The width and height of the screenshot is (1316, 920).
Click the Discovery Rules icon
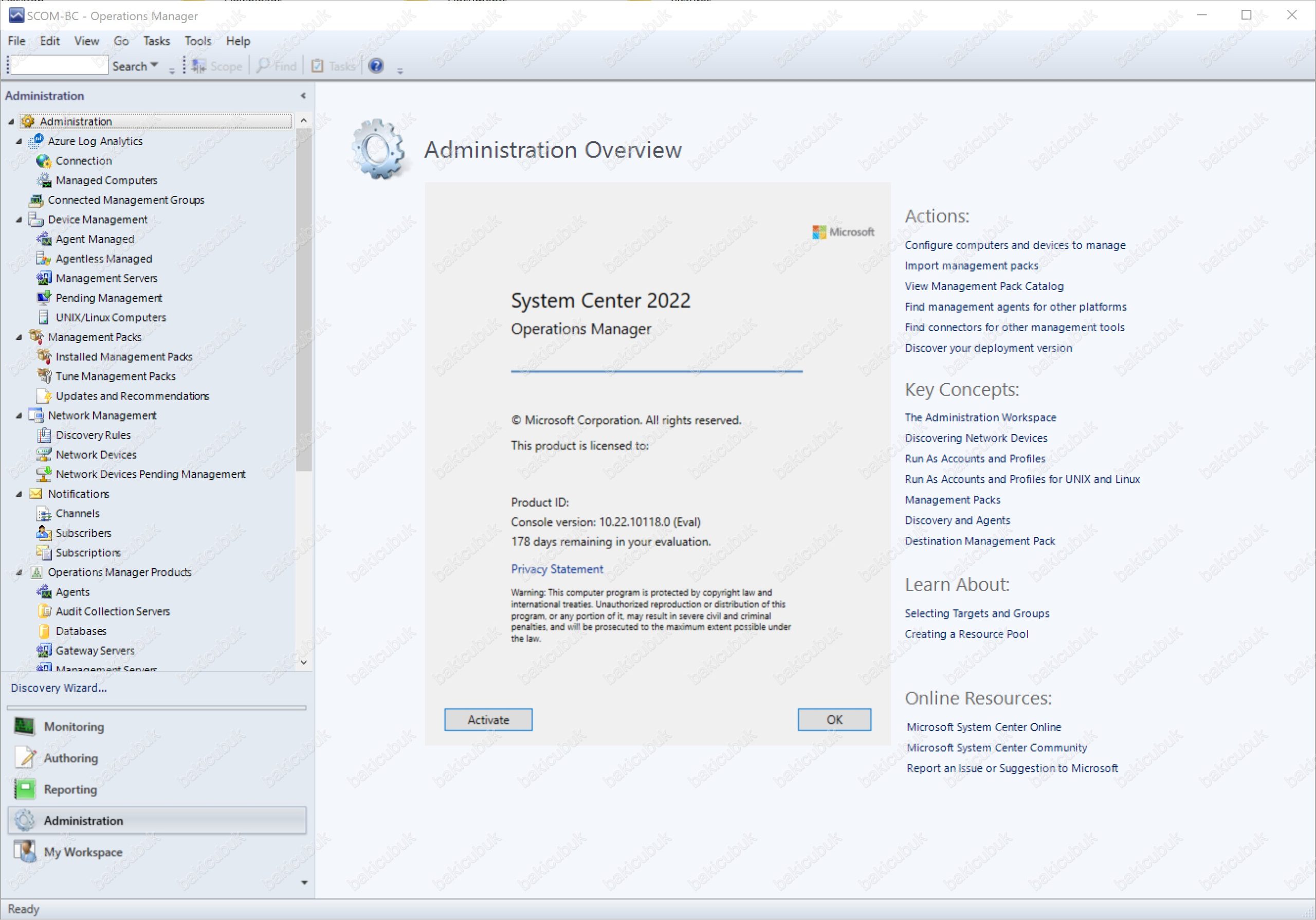(x=44, y=435)
